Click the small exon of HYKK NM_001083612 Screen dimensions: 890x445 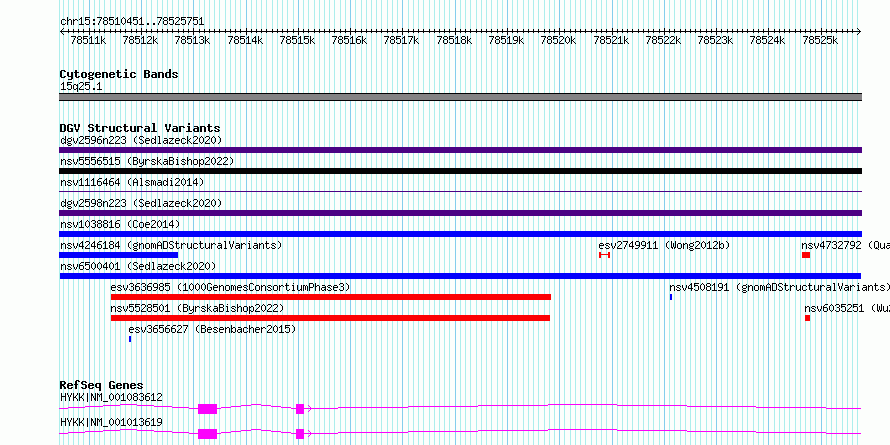point(300,408)
